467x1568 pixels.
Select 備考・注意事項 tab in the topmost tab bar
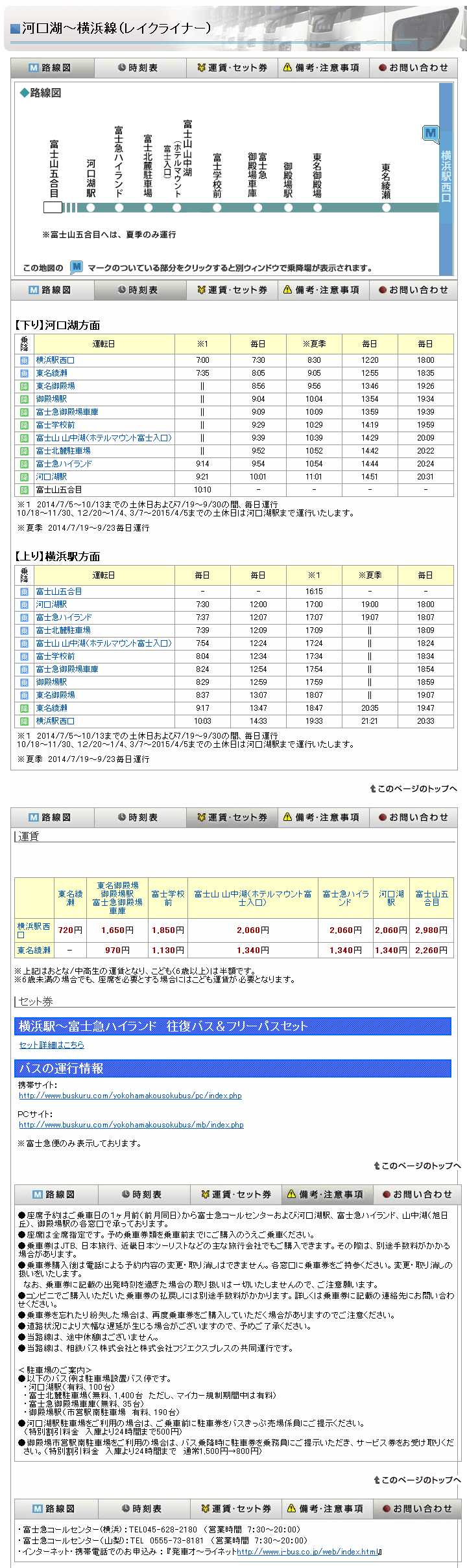pyautogui.click(x=324, y=68)
